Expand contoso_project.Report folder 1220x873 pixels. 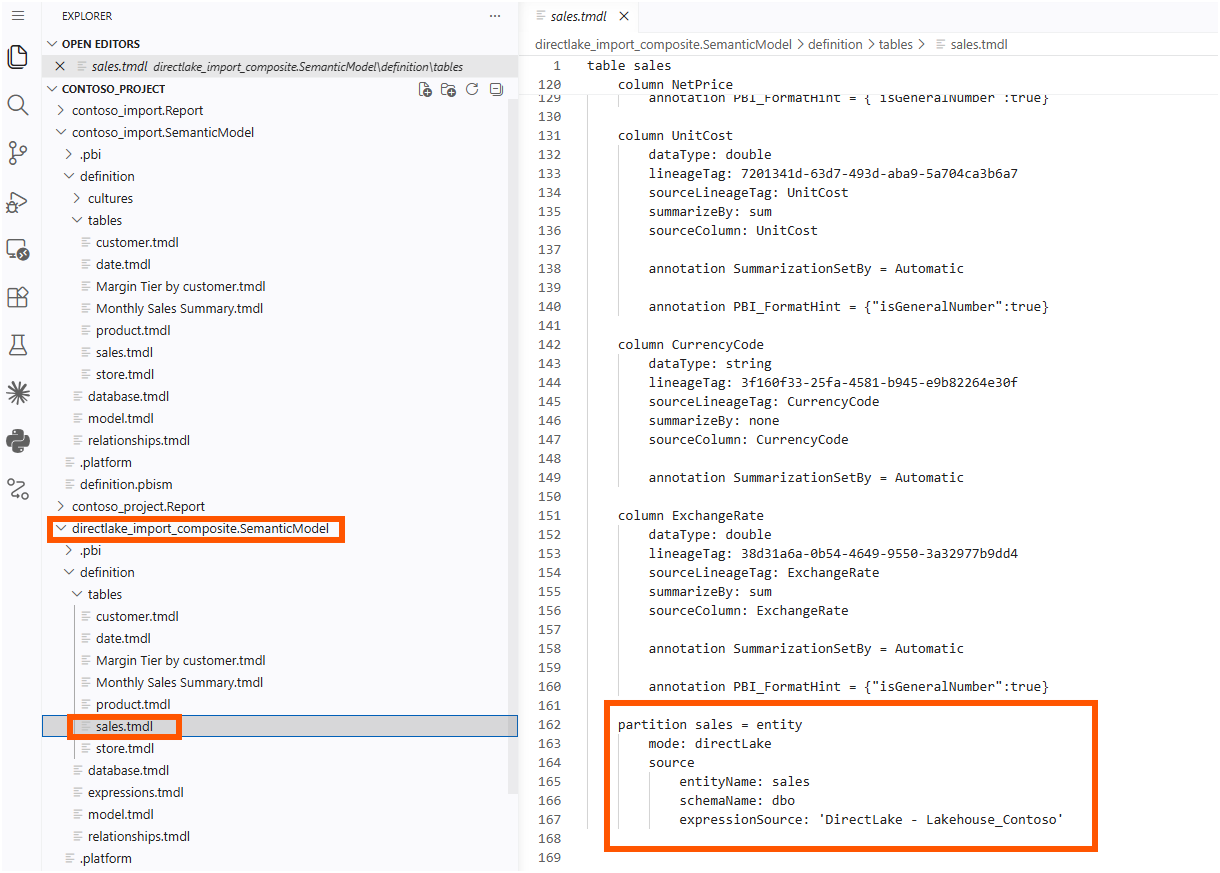138,506
